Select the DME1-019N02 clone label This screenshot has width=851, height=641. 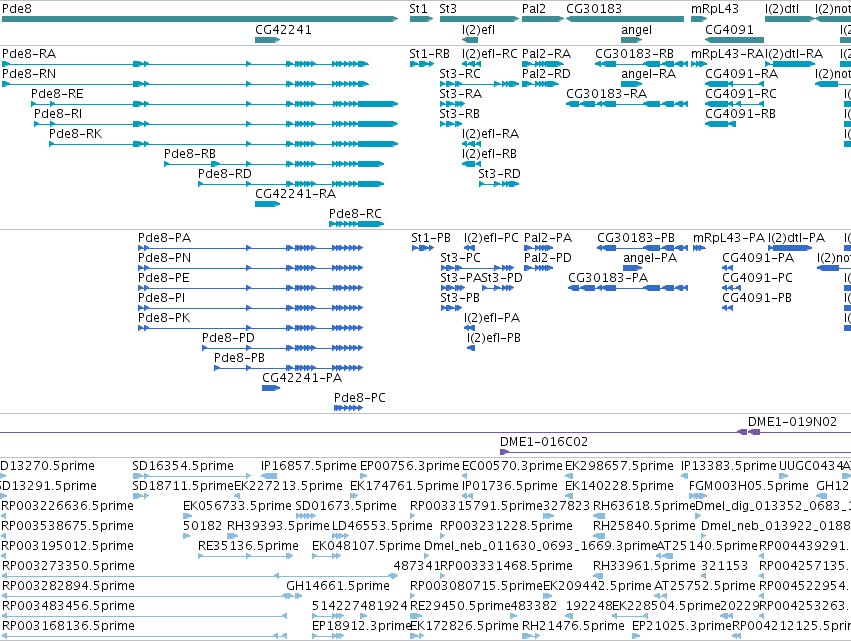pyautogui.click(x=792, y=422)
